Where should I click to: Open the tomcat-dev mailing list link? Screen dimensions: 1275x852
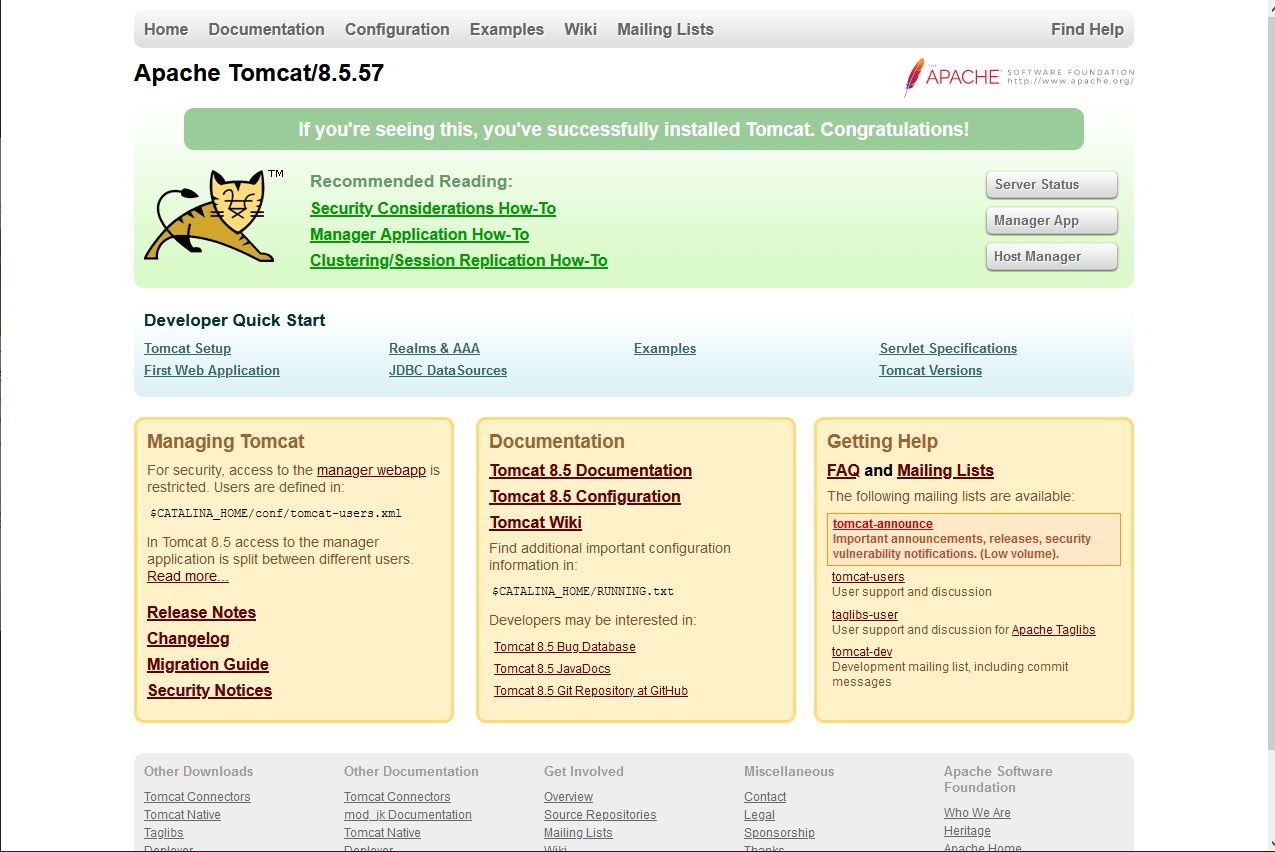click(862, 652)
